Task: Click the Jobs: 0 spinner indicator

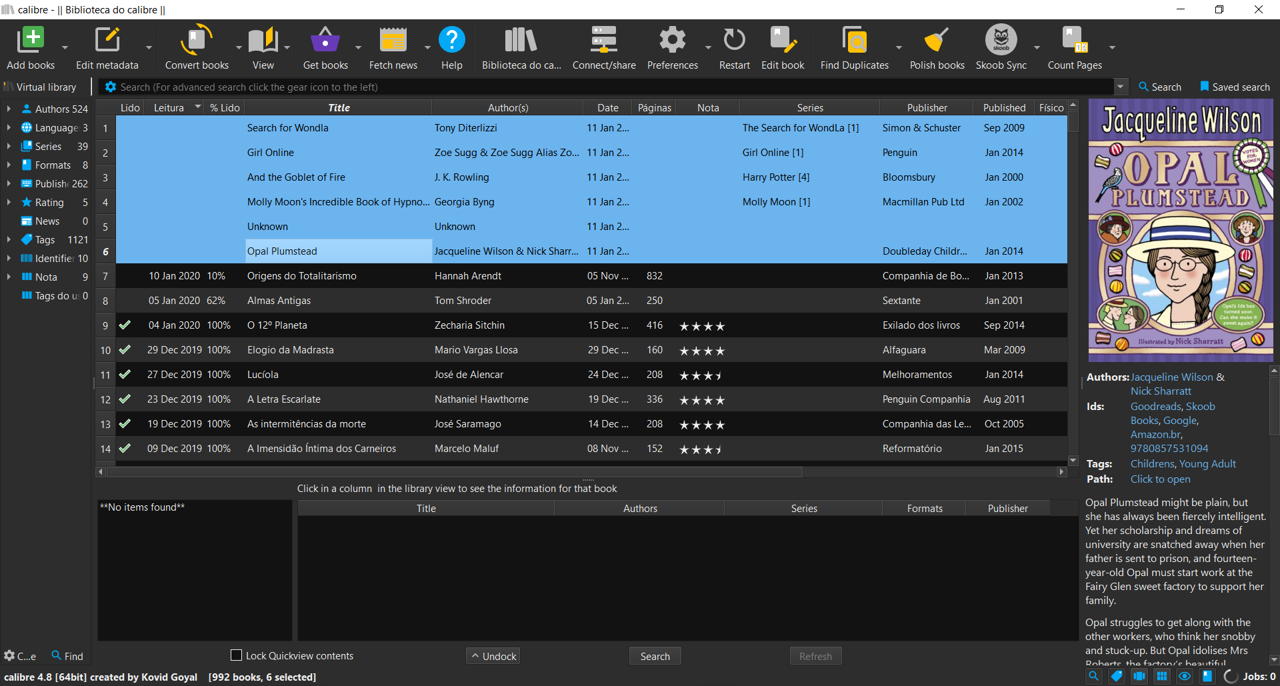Action: point(1231,677)
